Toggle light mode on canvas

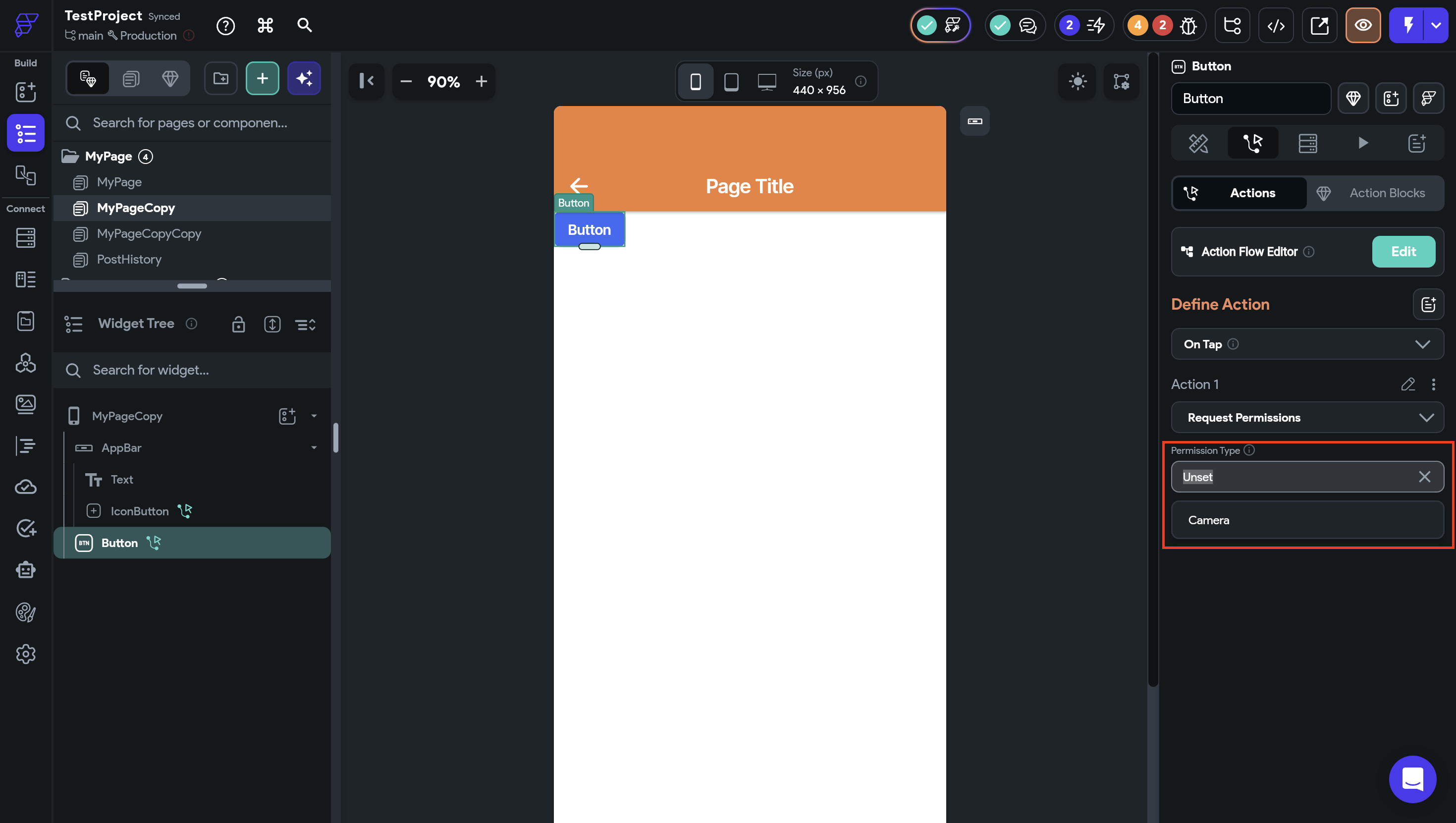[1078, 81]
